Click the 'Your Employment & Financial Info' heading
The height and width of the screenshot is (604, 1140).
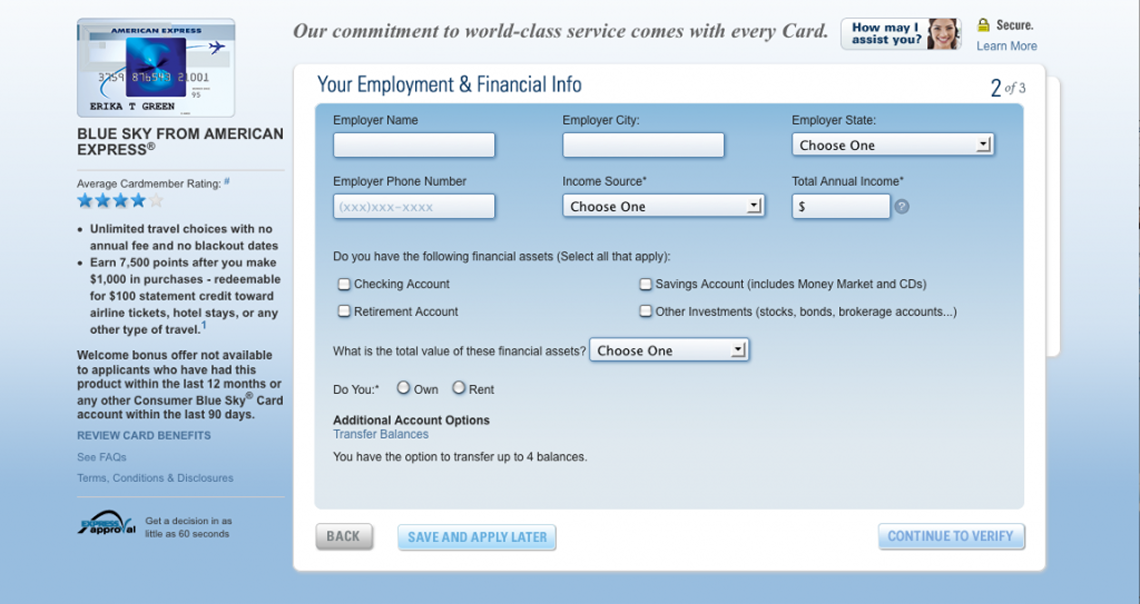(449, 84)
